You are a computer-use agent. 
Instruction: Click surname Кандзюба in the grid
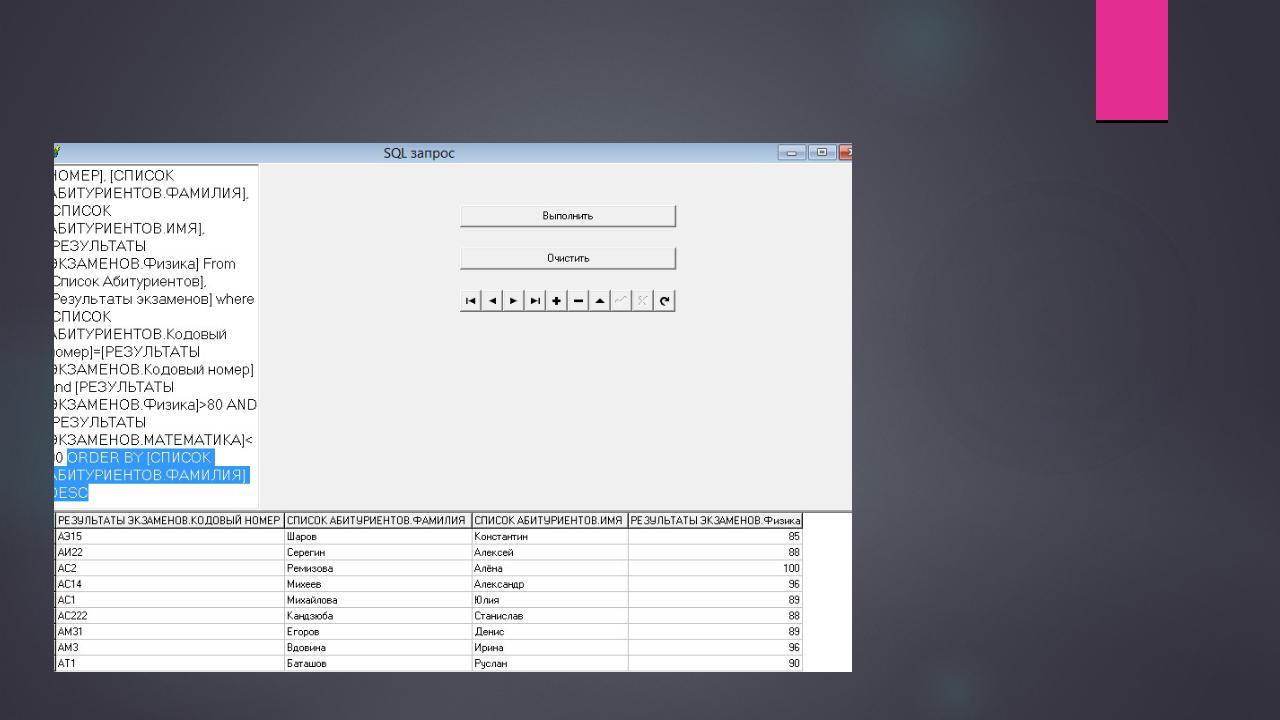(377, 616)
